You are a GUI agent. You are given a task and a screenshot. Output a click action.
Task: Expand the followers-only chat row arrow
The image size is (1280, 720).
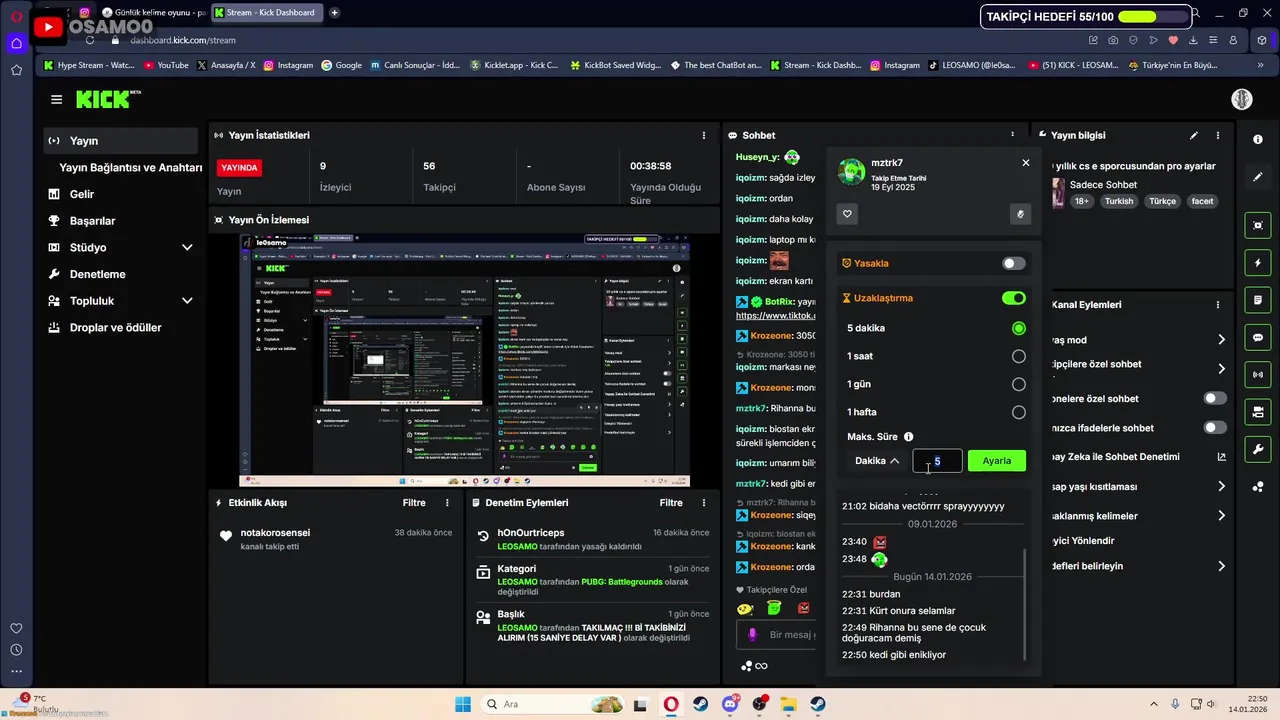(x=1221, y=369)
